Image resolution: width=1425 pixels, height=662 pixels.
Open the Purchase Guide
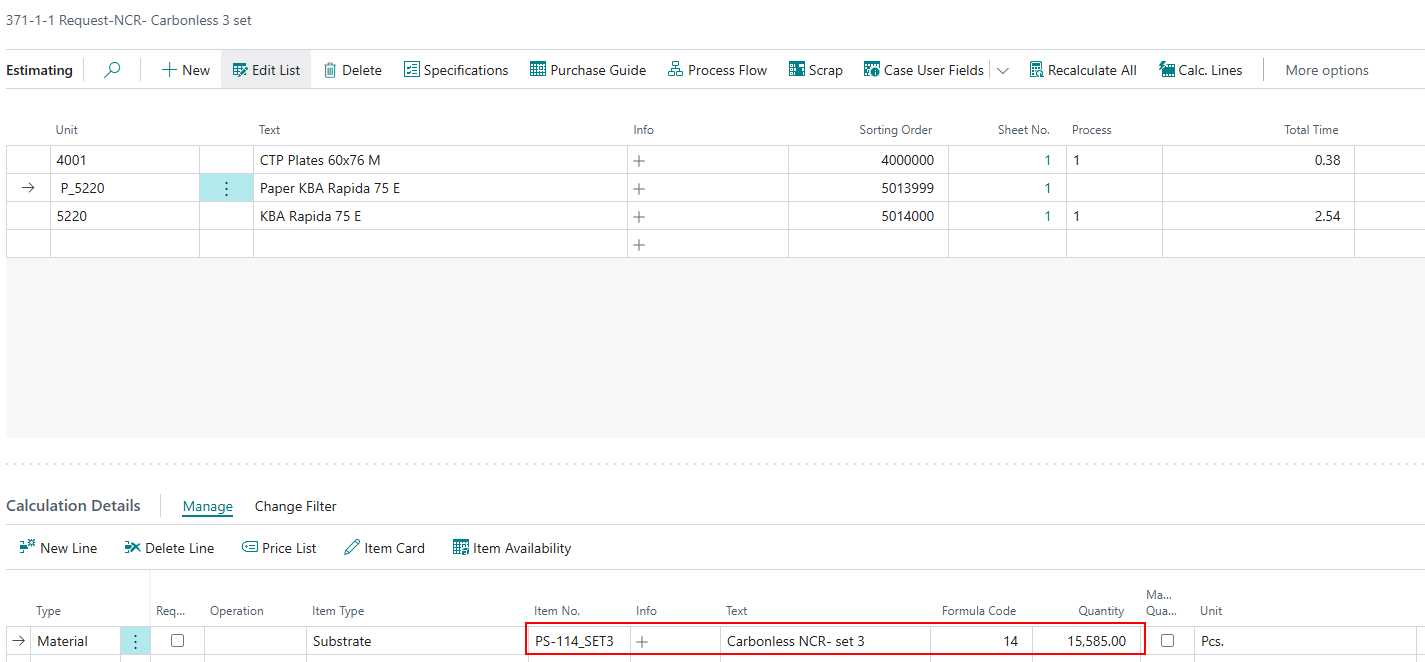point(588,70)
